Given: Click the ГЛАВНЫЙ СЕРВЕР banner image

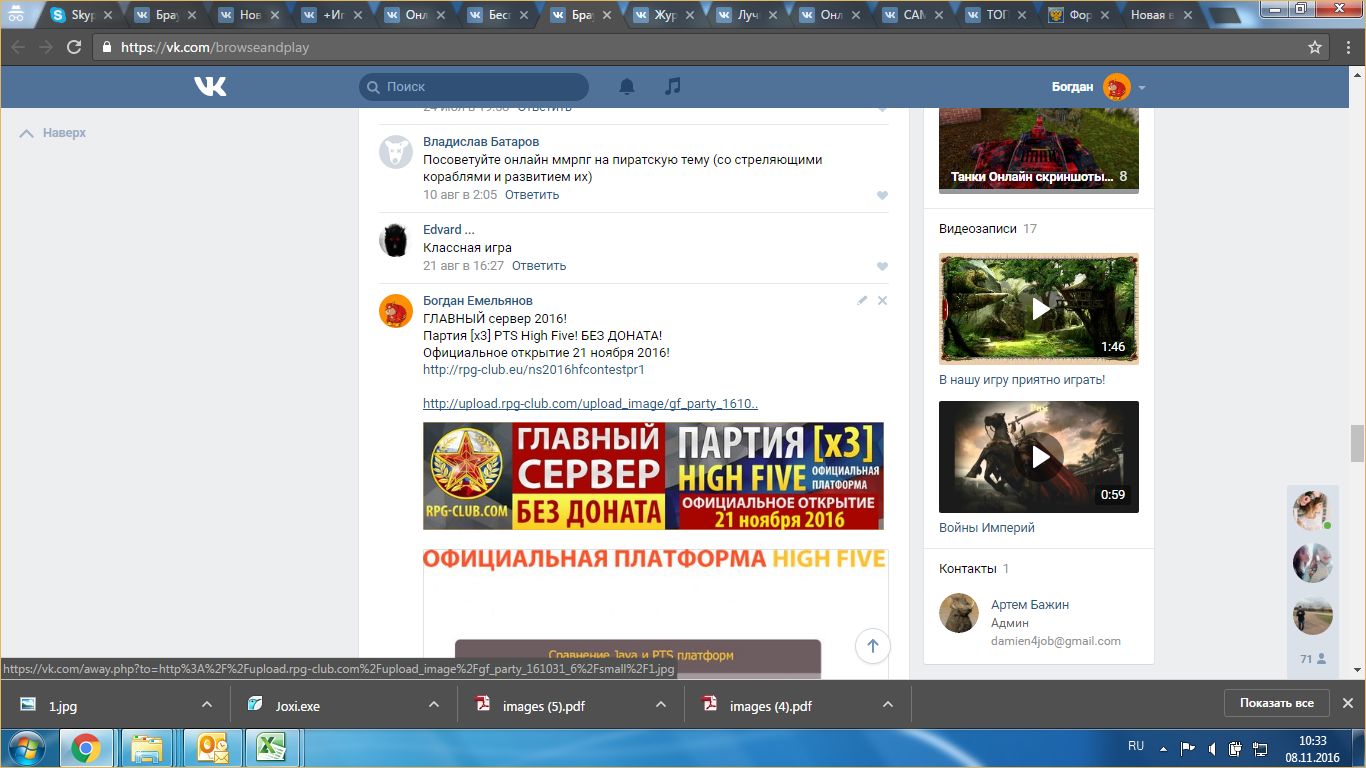Looking at the screenshot, I should [653, 476].
